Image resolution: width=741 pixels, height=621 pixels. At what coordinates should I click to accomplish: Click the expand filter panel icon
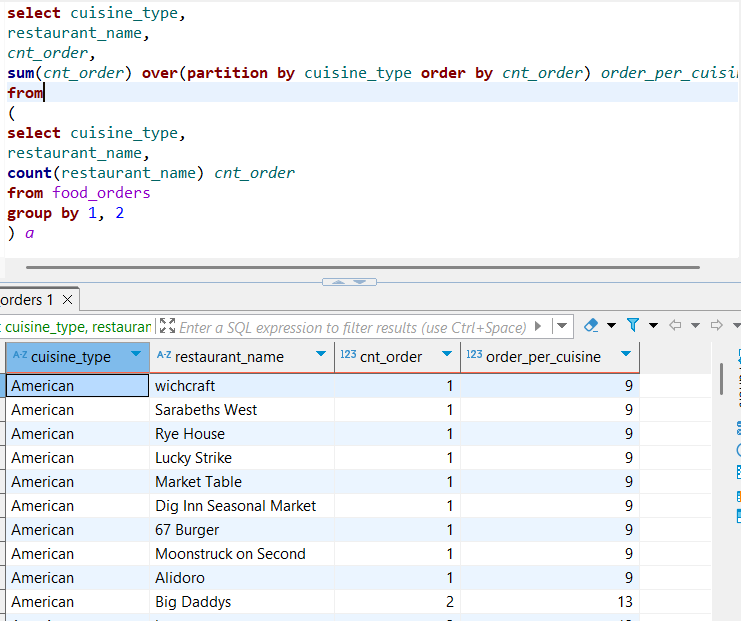click(167, 327)
